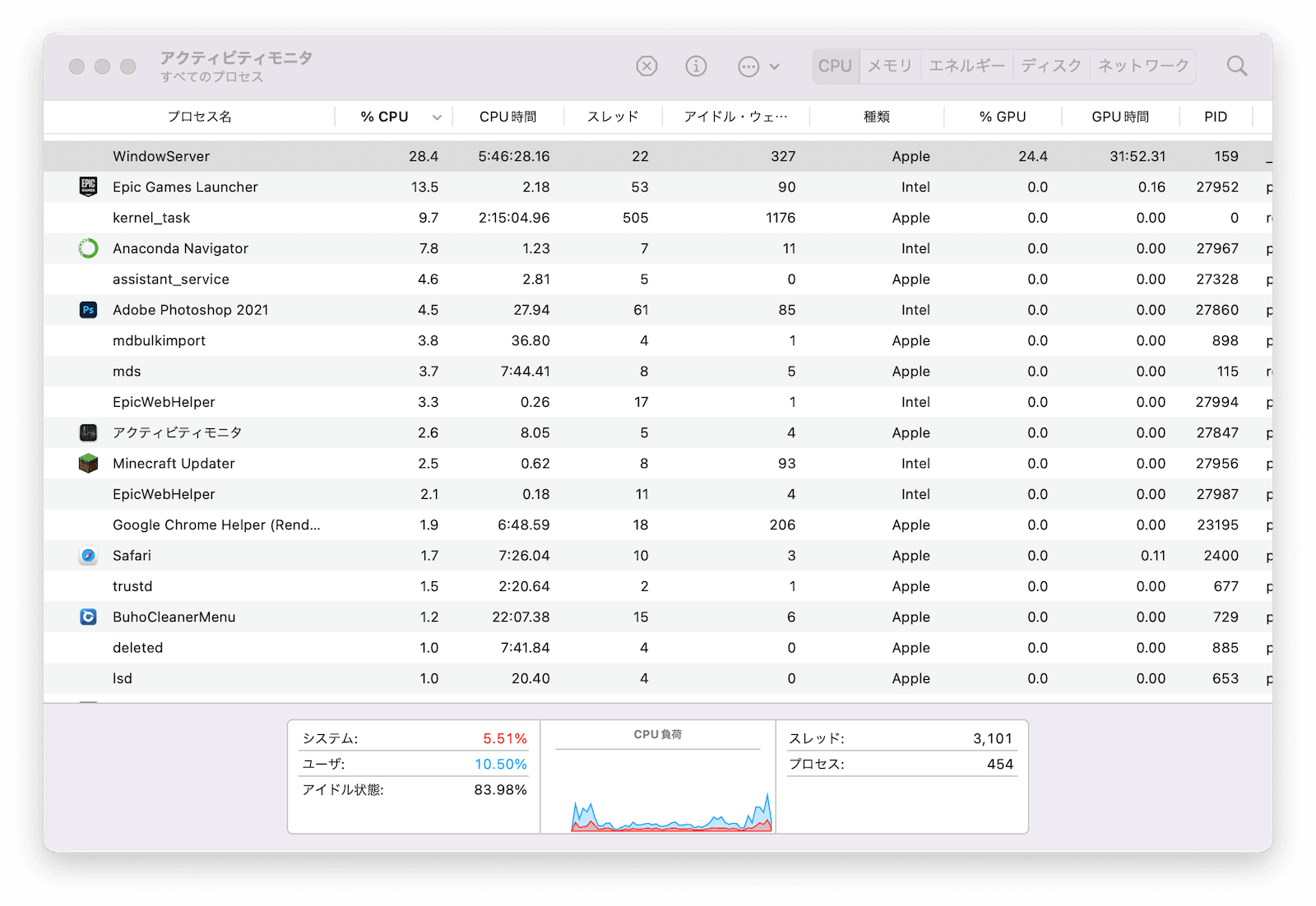Screen dimensions: 1316x906
Task: Select the Epic Games Launcher icon
Action: point(88,187)
